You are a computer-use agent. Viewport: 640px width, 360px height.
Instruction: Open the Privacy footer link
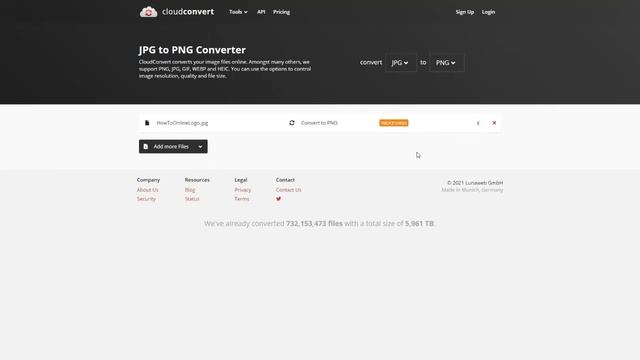(242, 190)
